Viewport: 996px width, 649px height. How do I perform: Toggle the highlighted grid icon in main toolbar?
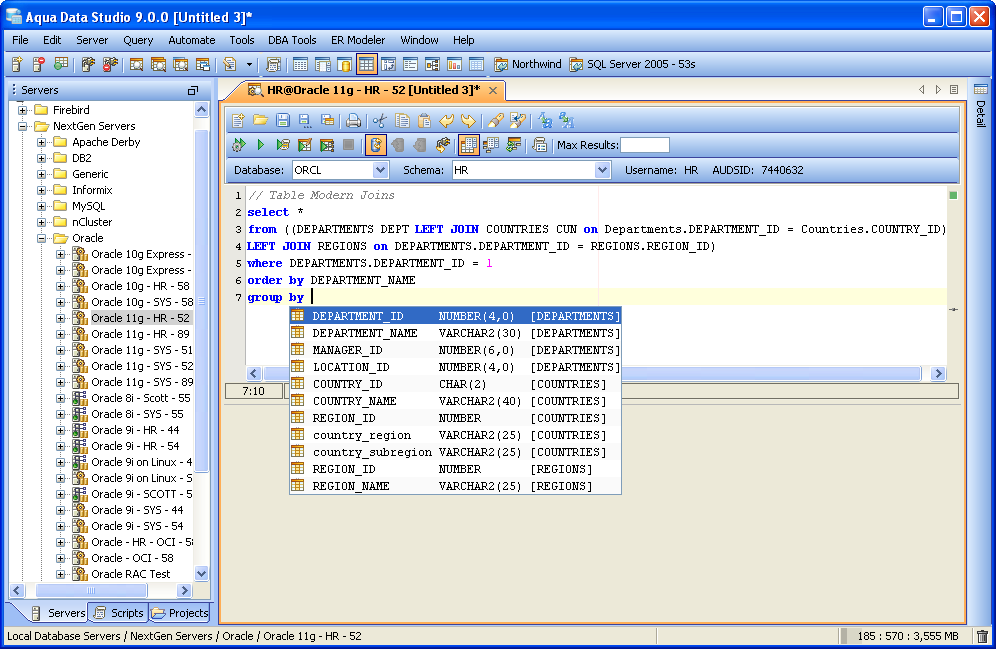367,64
